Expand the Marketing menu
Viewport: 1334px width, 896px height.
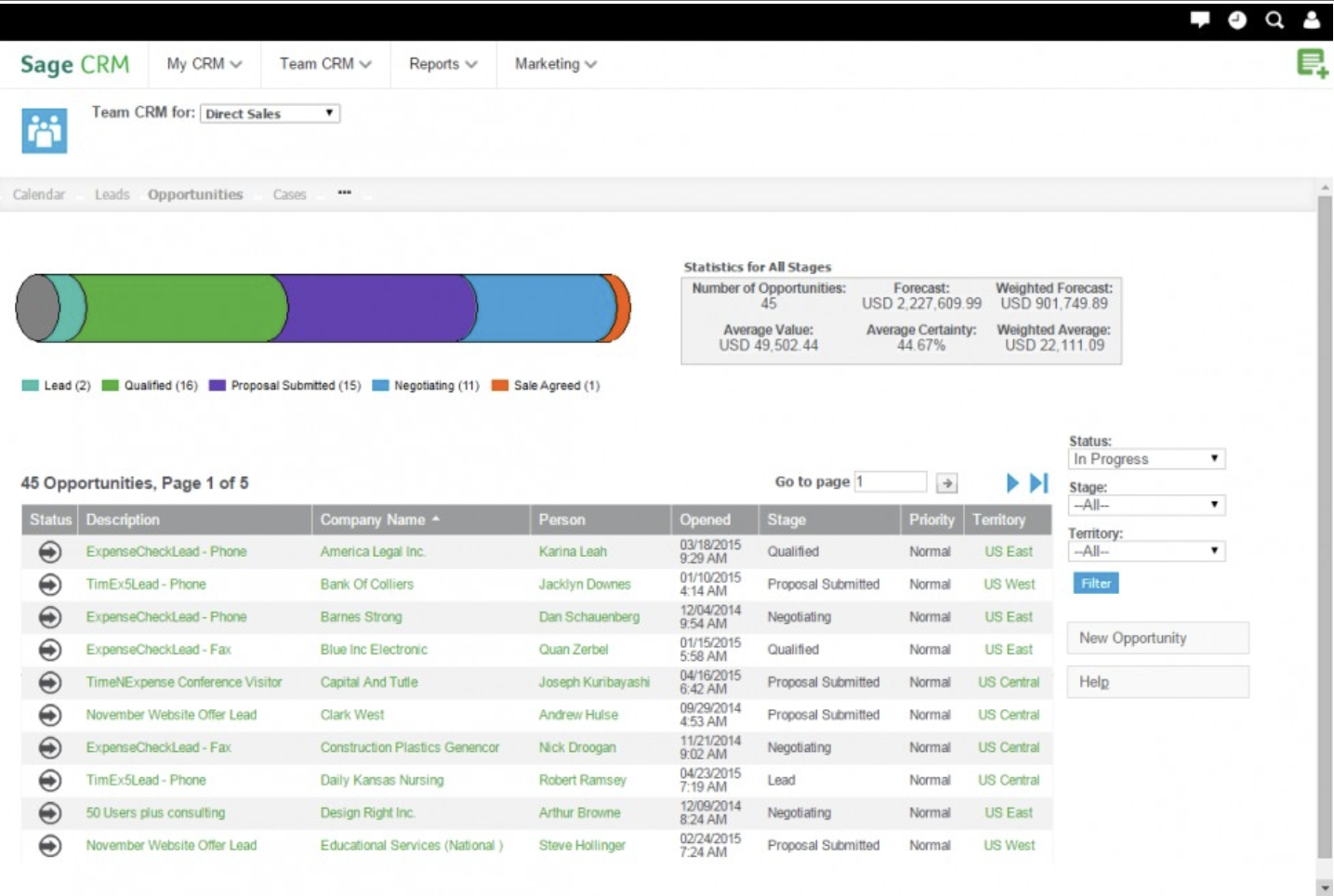pos(556,64)
